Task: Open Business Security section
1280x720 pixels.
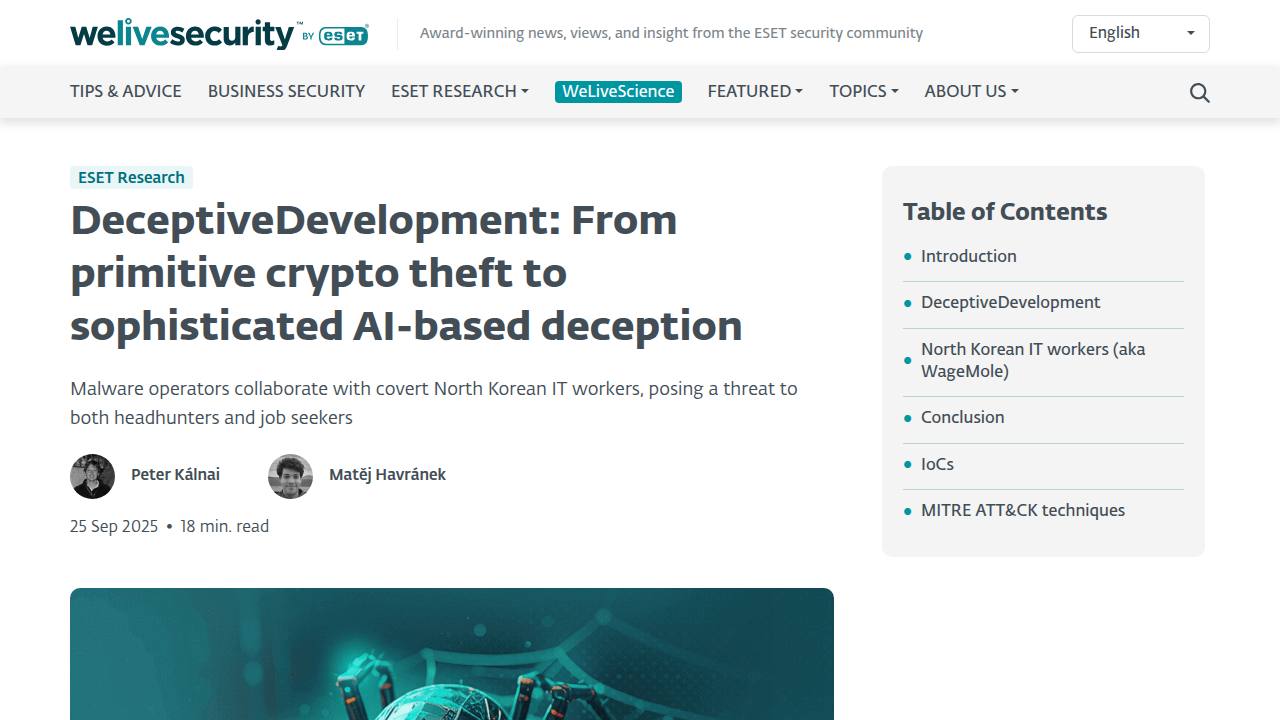Action: (x=286, y=91)
